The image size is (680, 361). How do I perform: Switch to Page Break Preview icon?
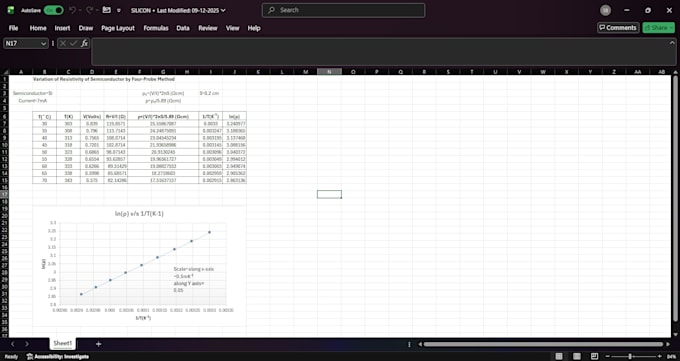pyautogui.click(x=594, y=356)
